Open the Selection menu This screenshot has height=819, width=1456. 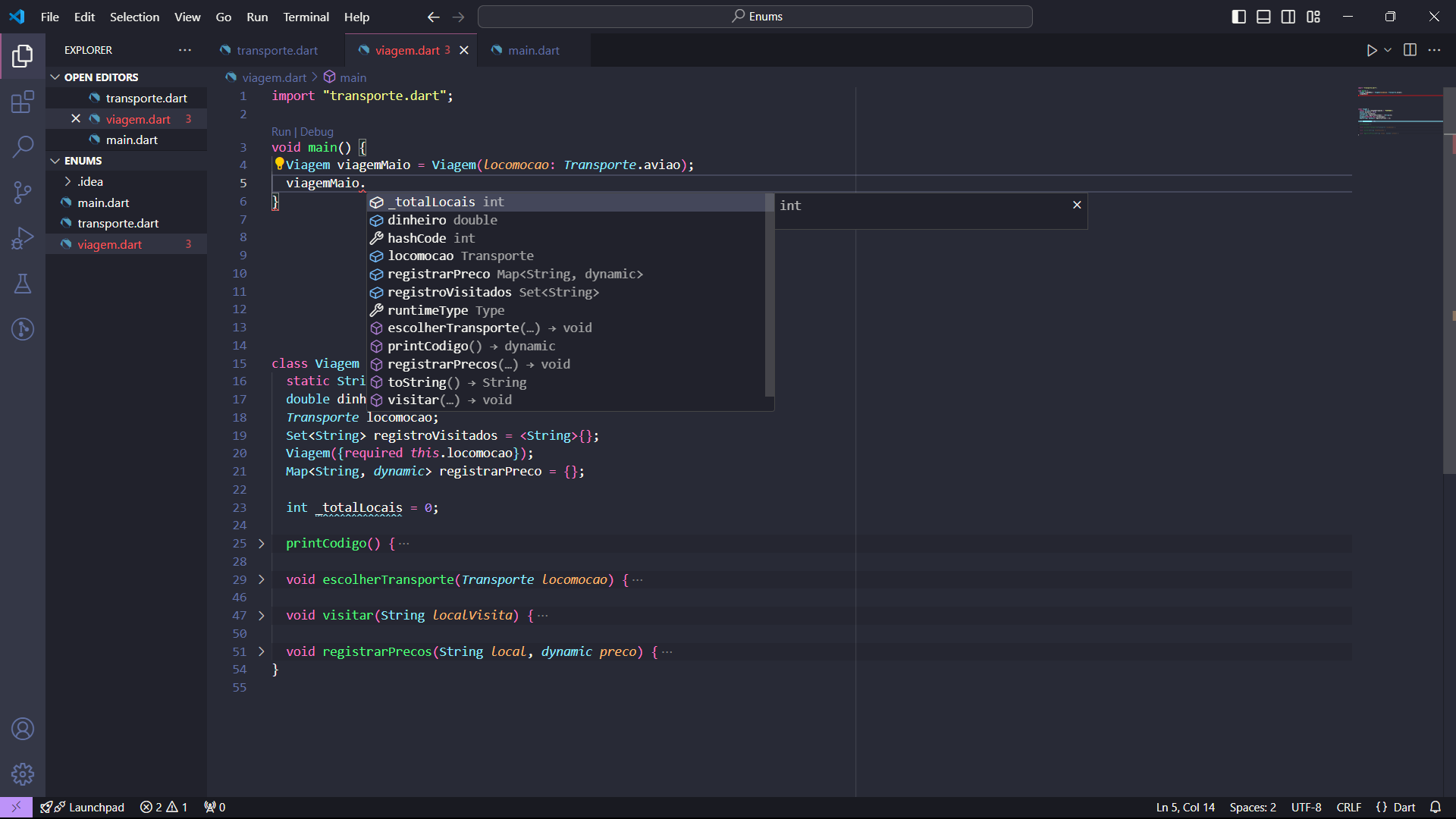(x=134, y=17)
